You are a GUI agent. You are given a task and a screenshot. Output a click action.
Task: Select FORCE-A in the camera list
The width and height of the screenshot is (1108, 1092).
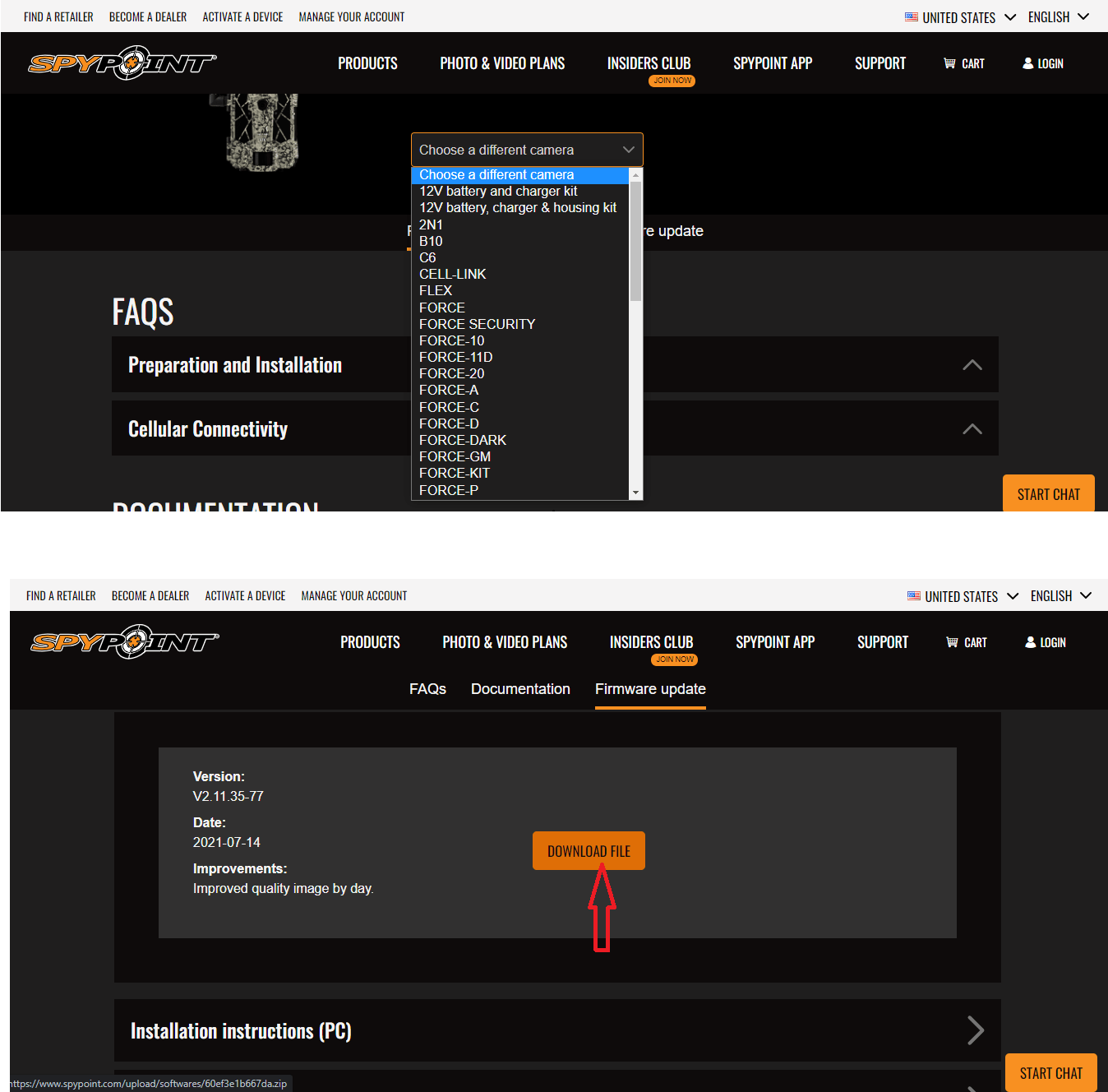pos(519,390)
